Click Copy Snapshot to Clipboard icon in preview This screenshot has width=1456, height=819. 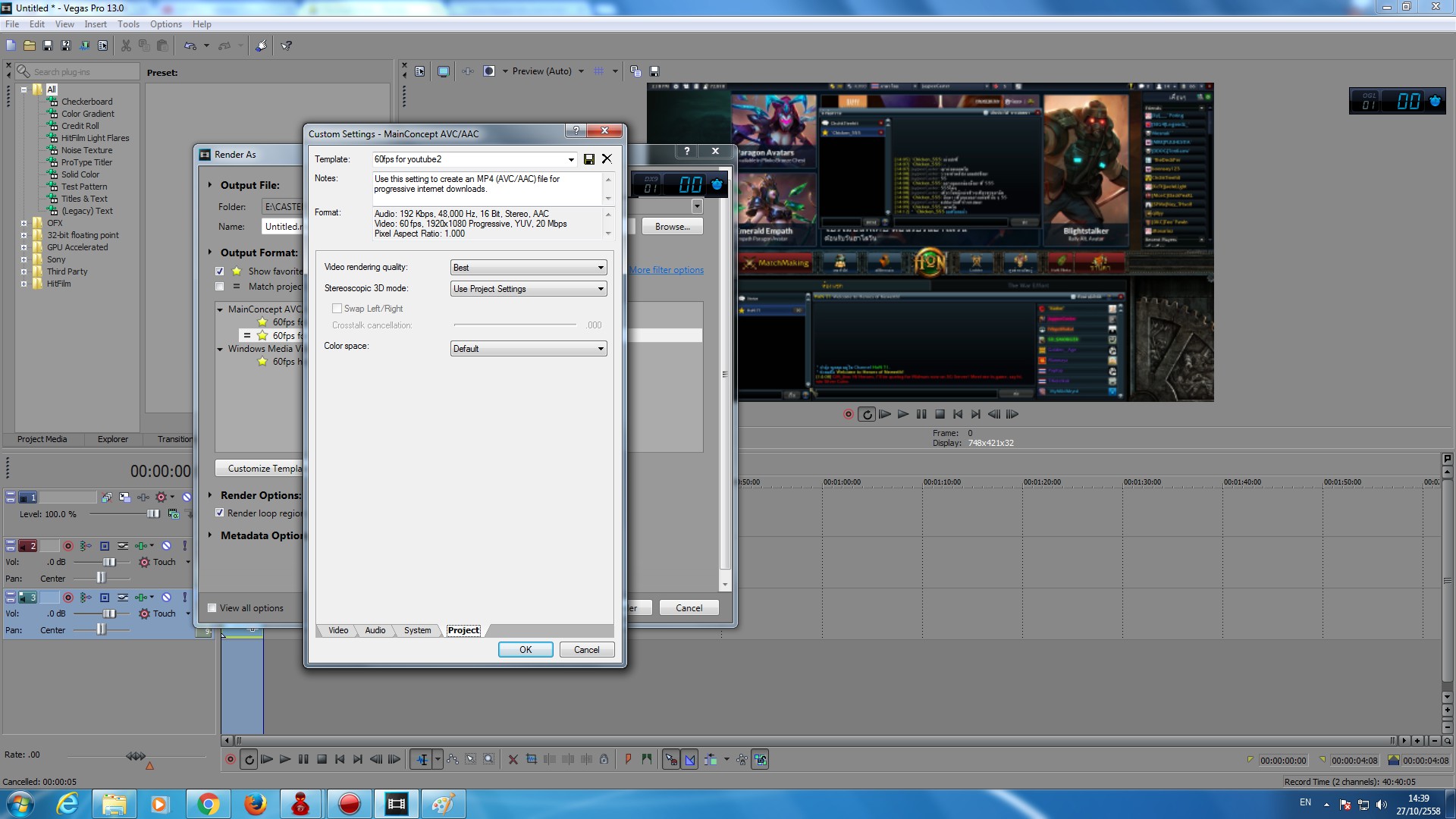point(635,71)
